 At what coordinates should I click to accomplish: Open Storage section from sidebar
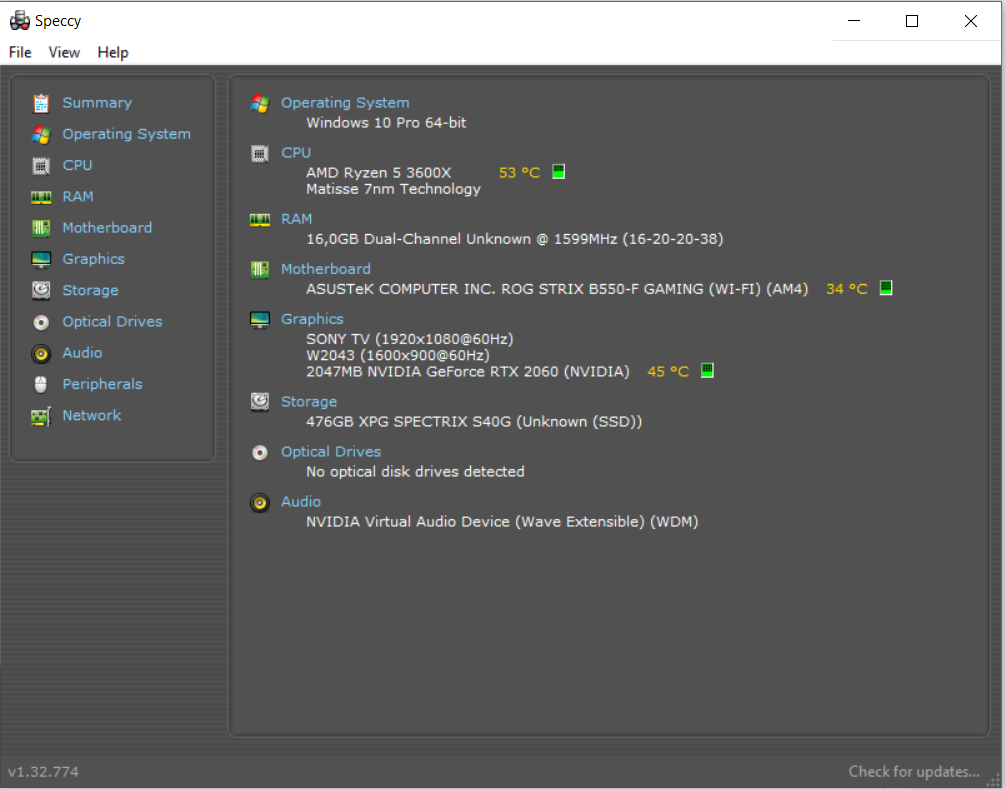click(x=90, y=291)
